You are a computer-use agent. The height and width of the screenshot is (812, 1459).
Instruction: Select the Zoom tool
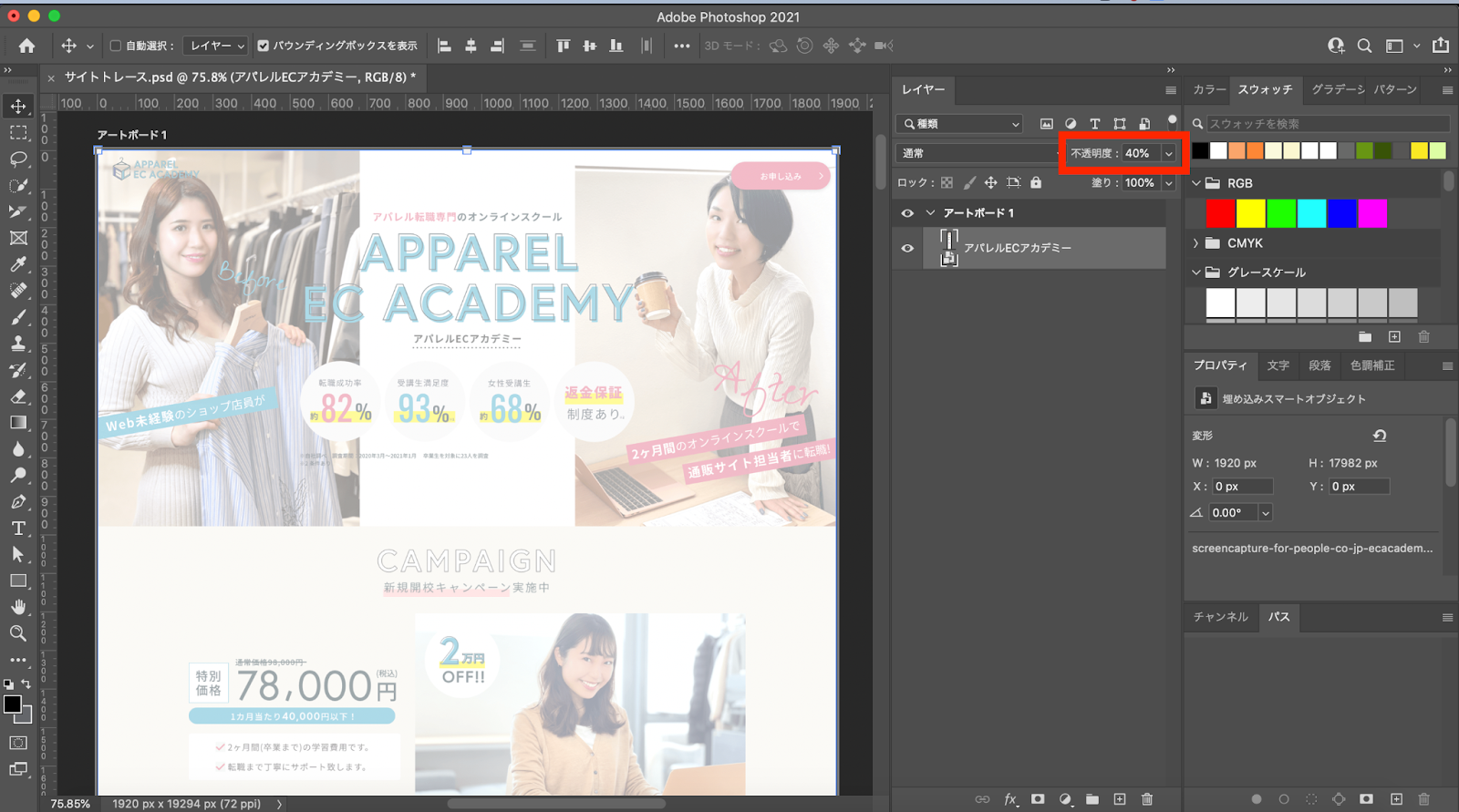[18, 633]
